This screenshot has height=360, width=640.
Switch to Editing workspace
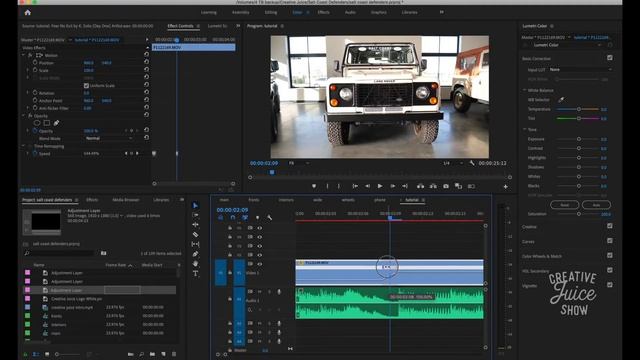(x=271, y=12)
